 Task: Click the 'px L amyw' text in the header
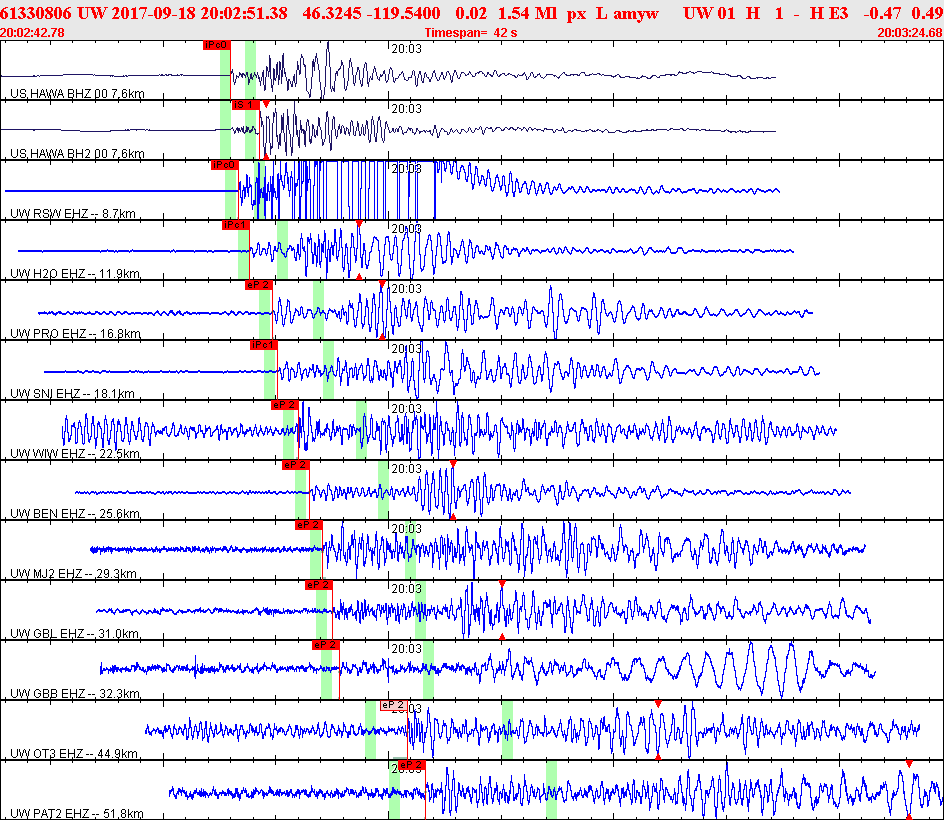[613, 13]
